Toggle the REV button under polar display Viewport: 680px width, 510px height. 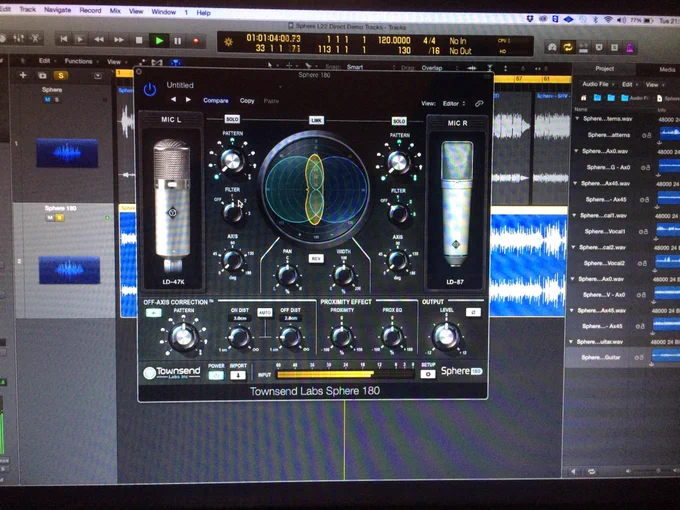tap(316, 258)
